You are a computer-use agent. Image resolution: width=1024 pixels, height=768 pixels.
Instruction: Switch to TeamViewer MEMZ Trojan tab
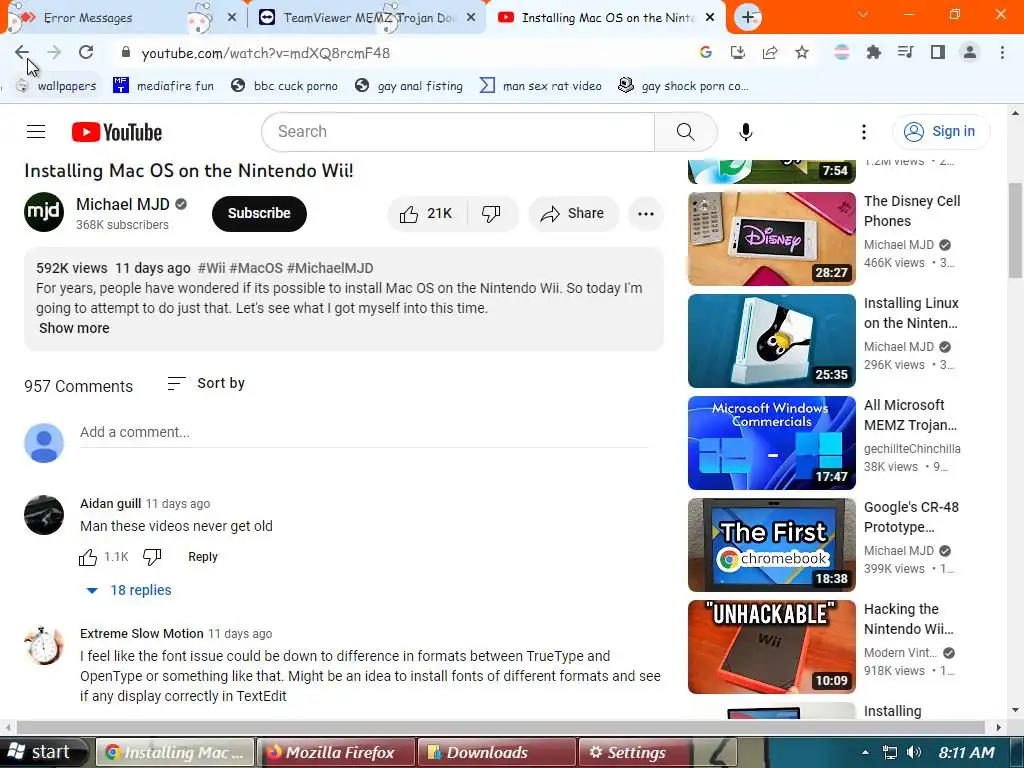click(x=367, y=18)
